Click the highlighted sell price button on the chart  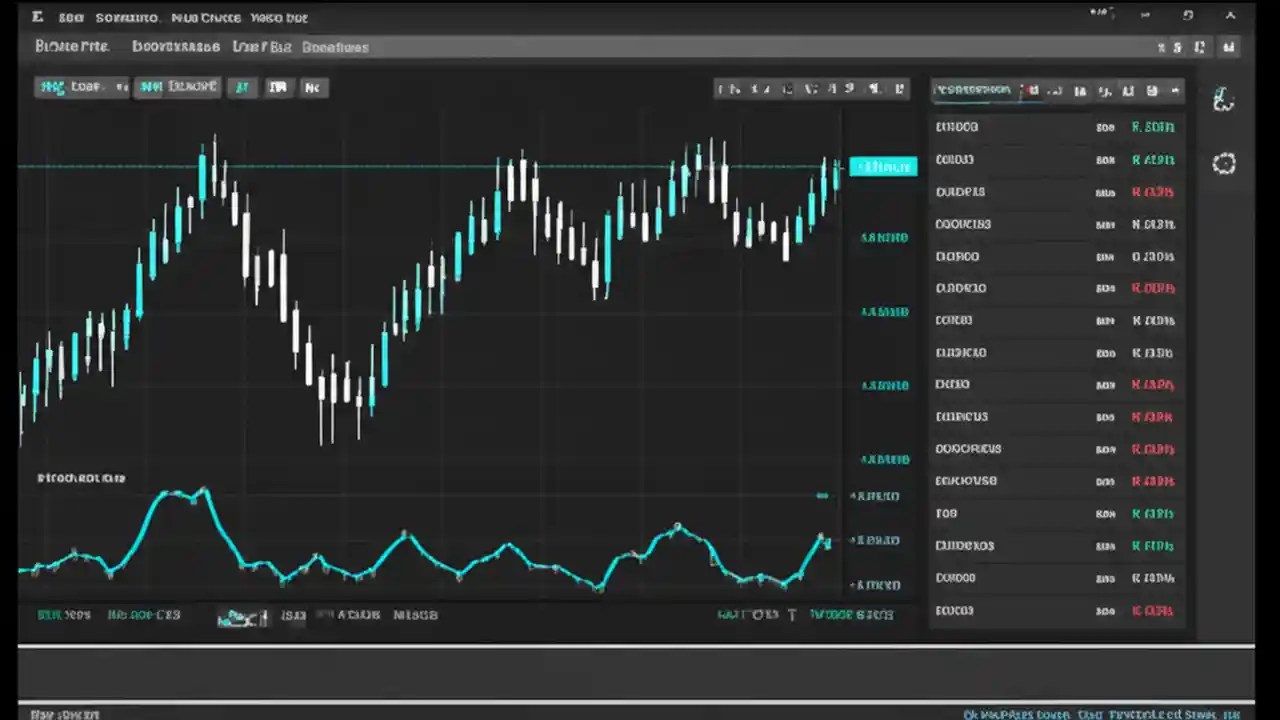(883, 166)
